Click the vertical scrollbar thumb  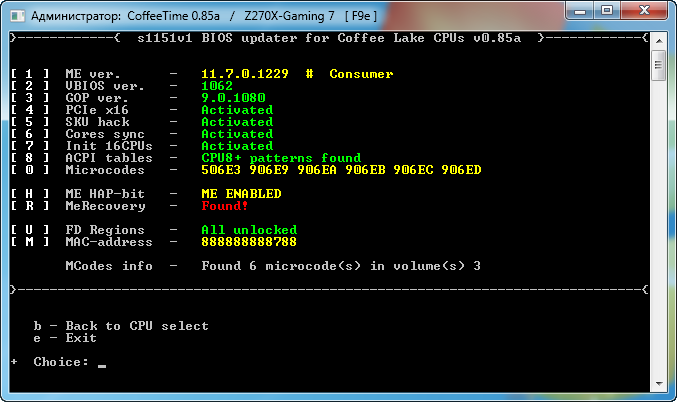(659, 65)
